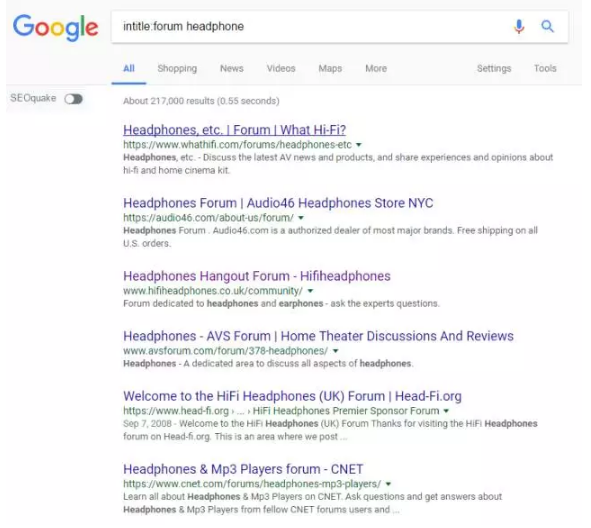591x528 pixels.
Task: Open search Tools
Action: tap(545, 68)
